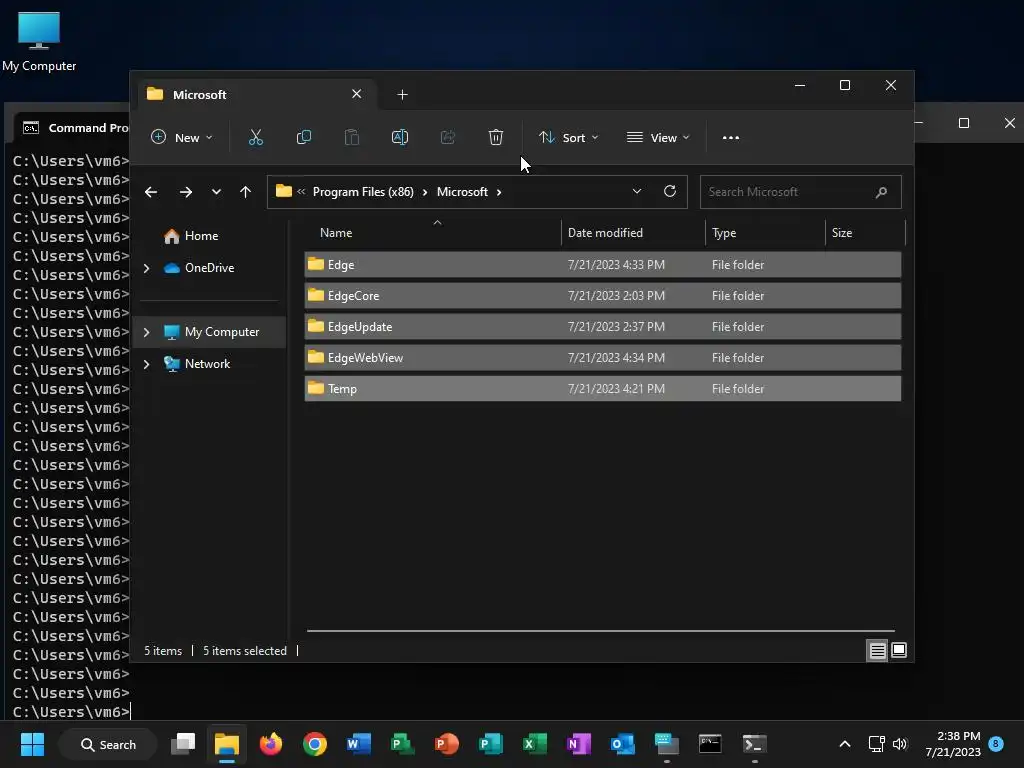Viewport: 1024px width, 768px height.
Task: Open the Windows Start menu
Action: point(32,744)
